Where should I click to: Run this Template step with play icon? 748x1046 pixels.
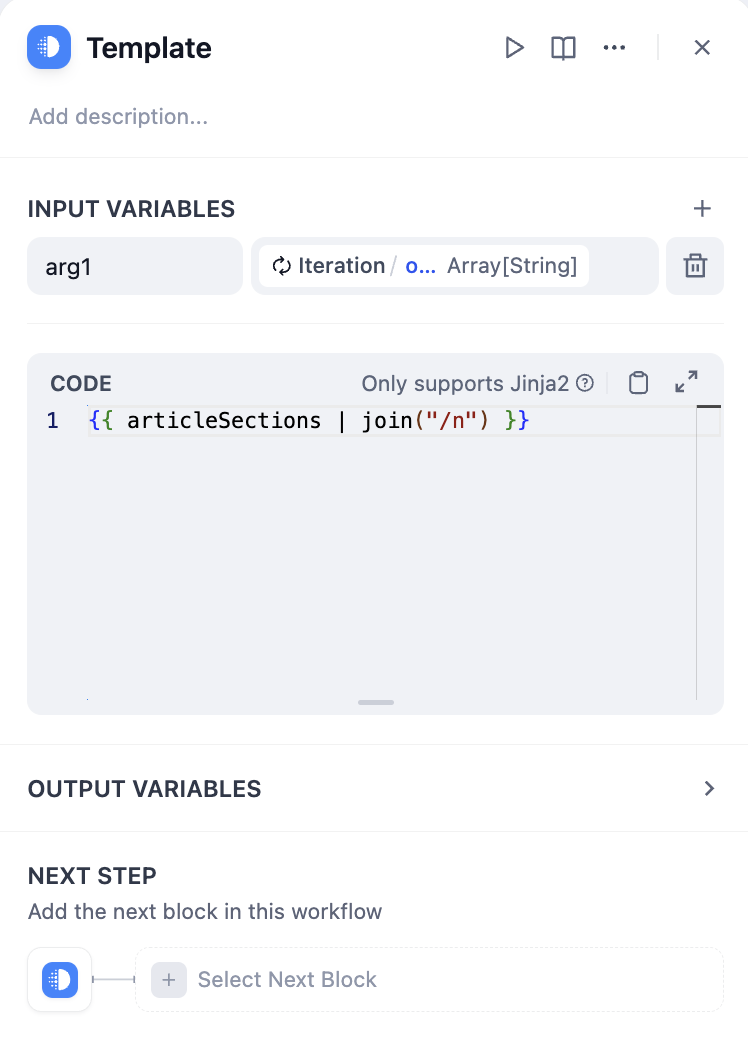coord(514,48)
